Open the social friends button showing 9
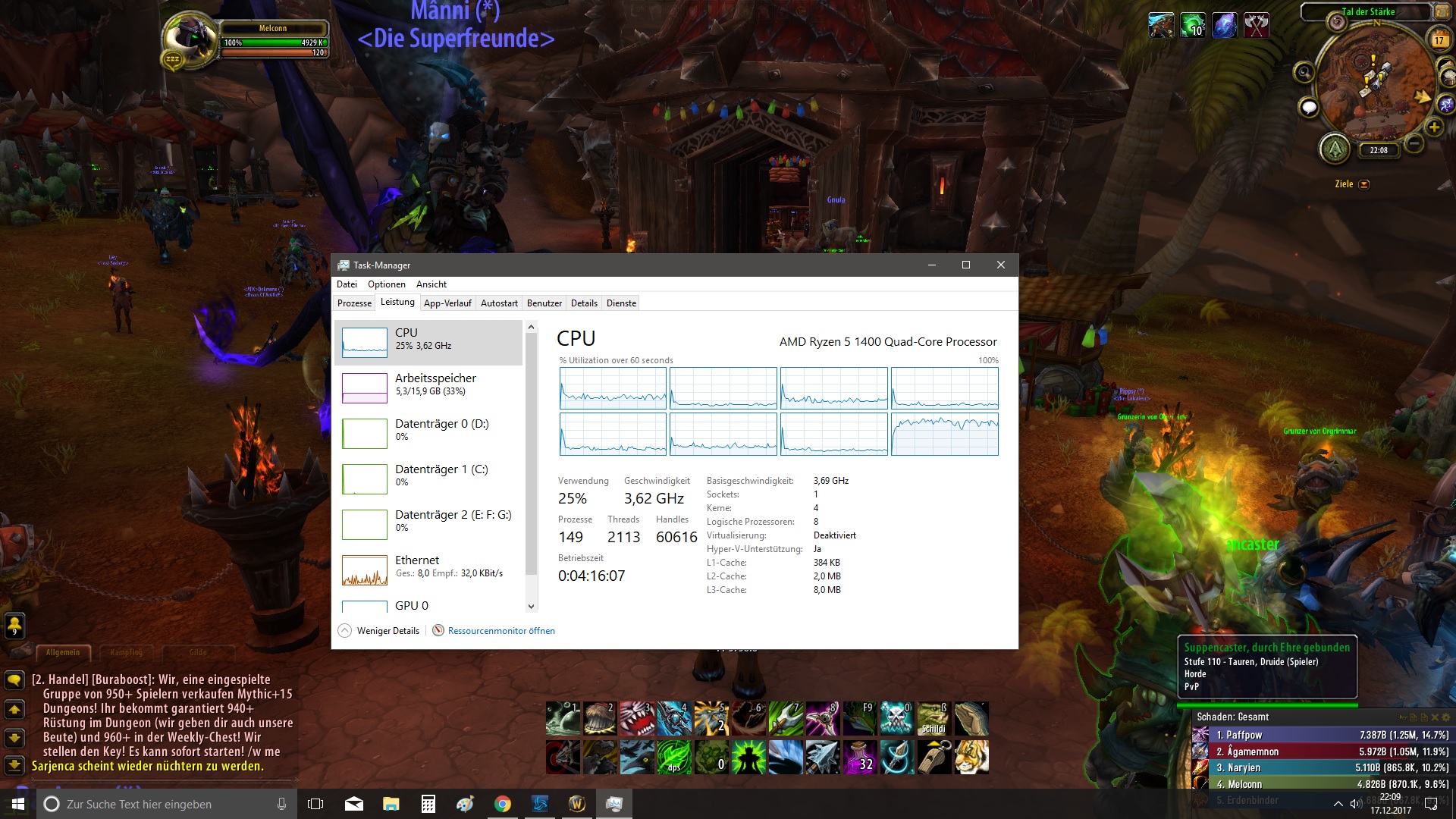The image size is (1456, 819). (x=14, y=625)
